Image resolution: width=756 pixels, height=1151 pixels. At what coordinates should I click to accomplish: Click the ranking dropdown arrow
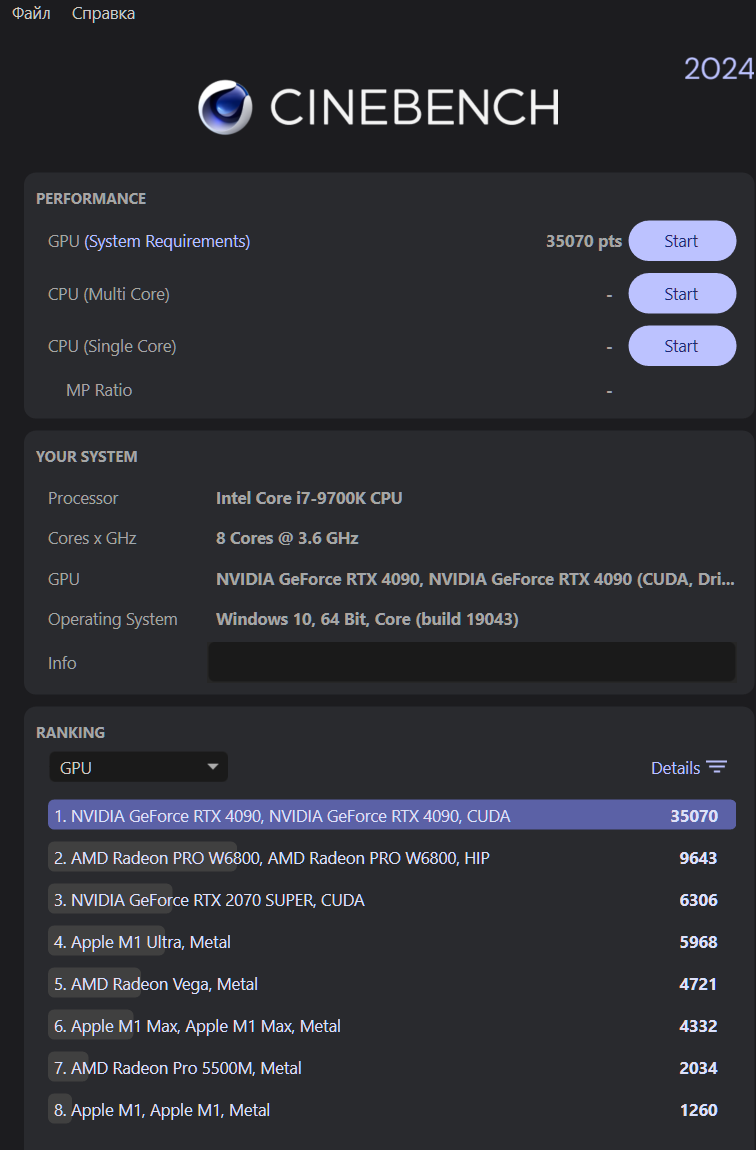pyautogui.click(x=212, y=767)
